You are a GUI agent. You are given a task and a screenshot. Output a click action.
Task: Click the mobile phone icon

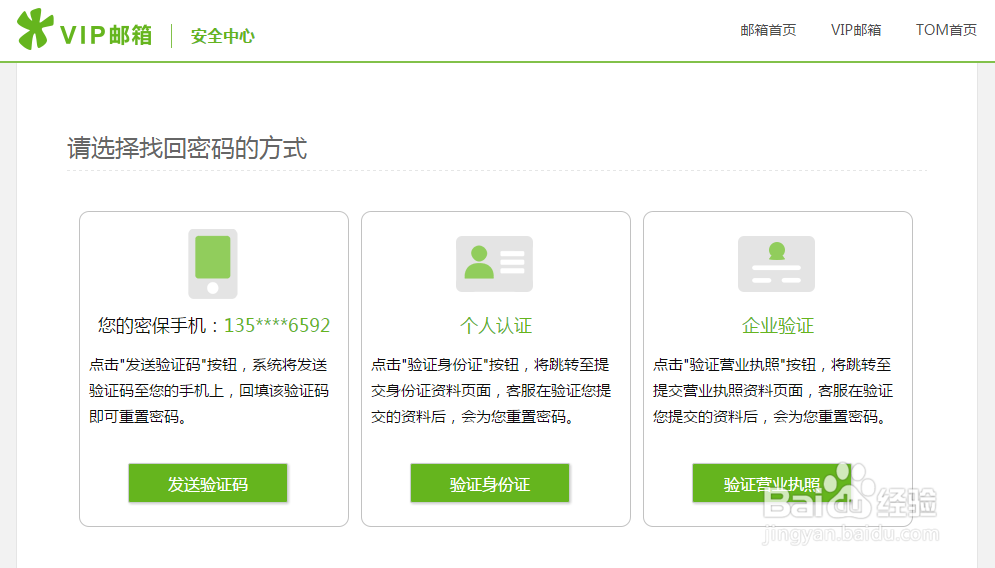tap(213, 264)
